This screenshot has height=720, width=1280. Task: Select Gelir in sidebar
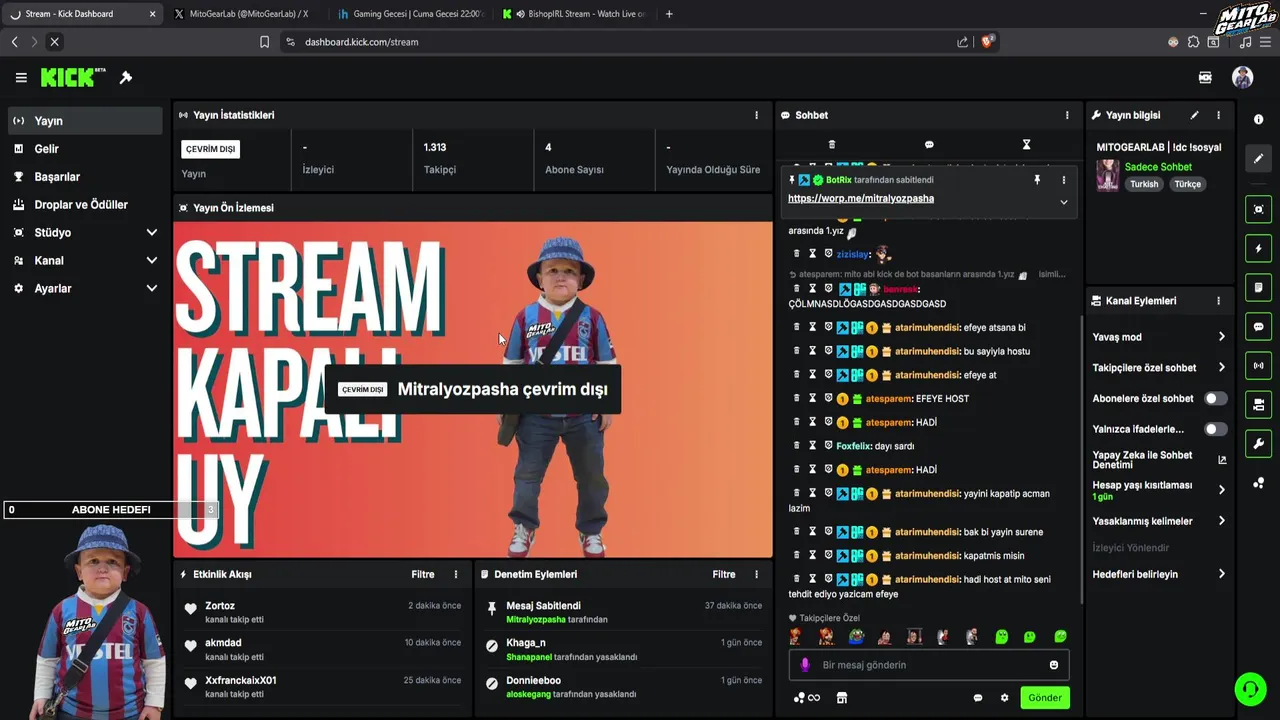(x=84, y=148)
